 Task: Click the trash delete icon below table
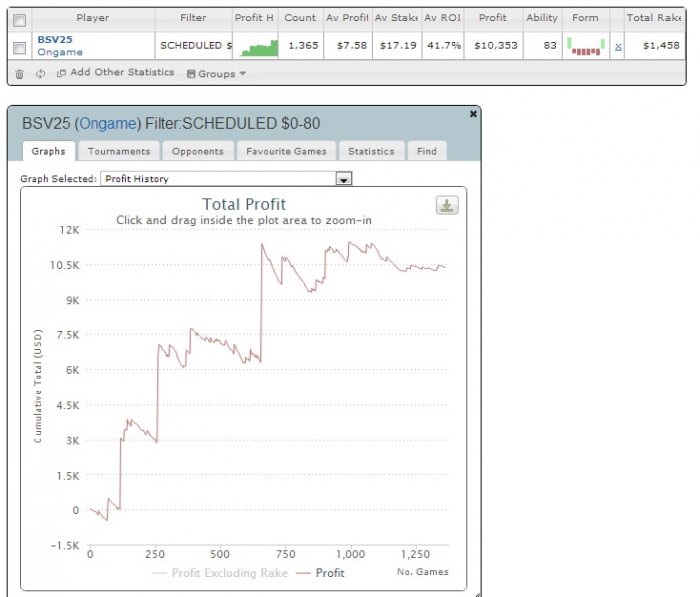(19, 74)
